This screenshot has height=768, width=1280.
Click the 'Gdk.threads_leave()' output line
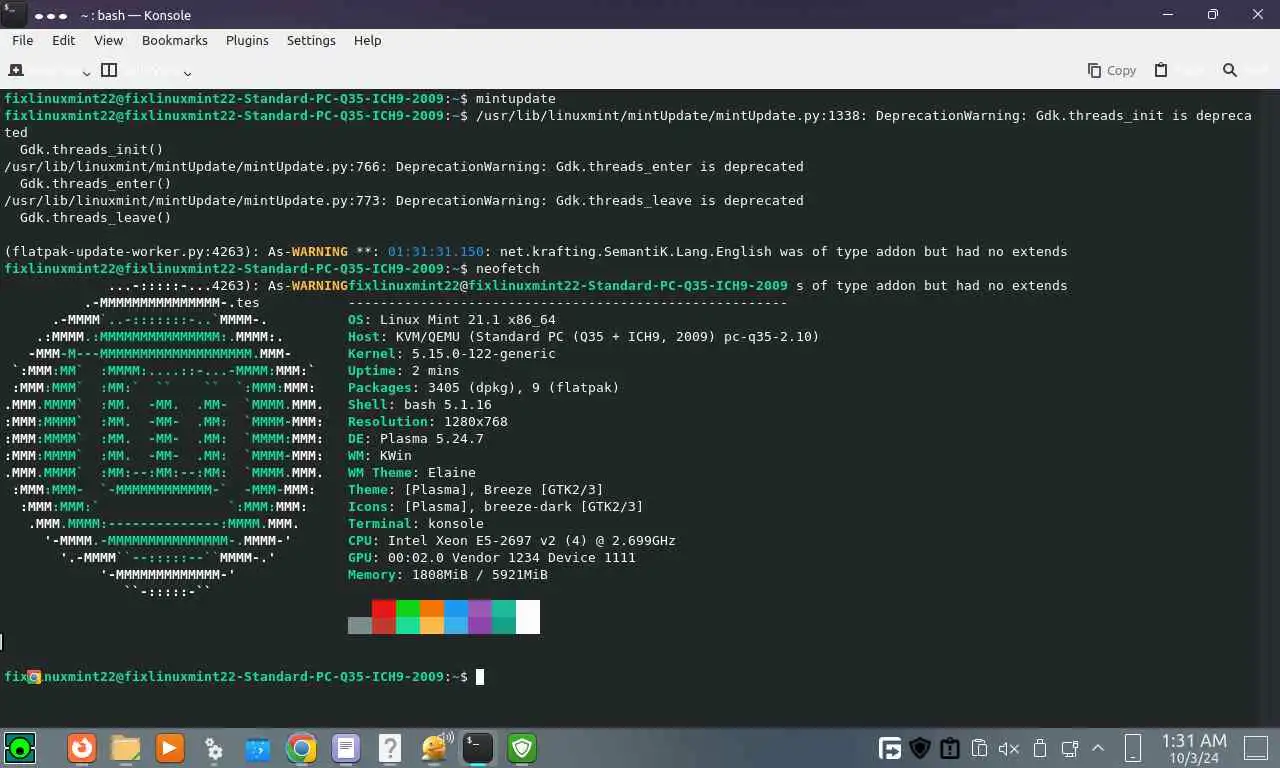[96, 218]
